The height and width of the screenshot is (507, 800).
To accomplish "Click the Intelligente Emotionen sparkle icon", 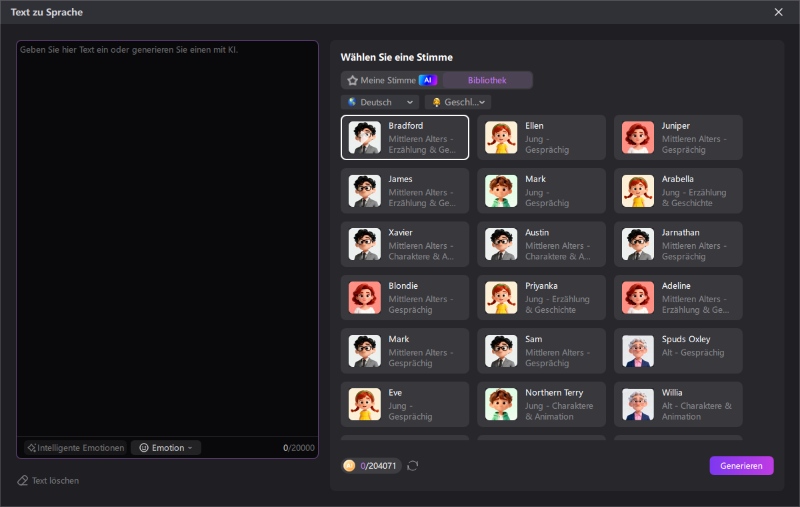I will 32,448.
